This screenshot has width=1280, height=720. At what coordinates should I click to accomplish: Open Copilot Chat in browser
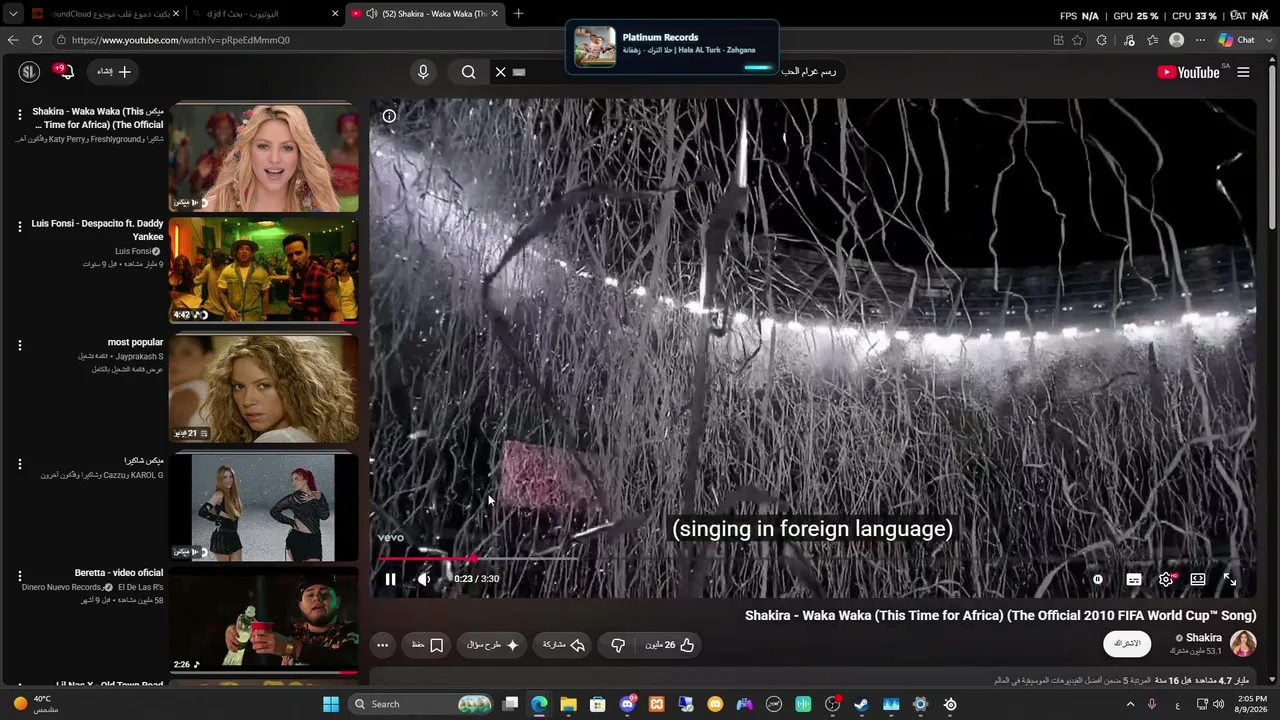[1236, 40]
